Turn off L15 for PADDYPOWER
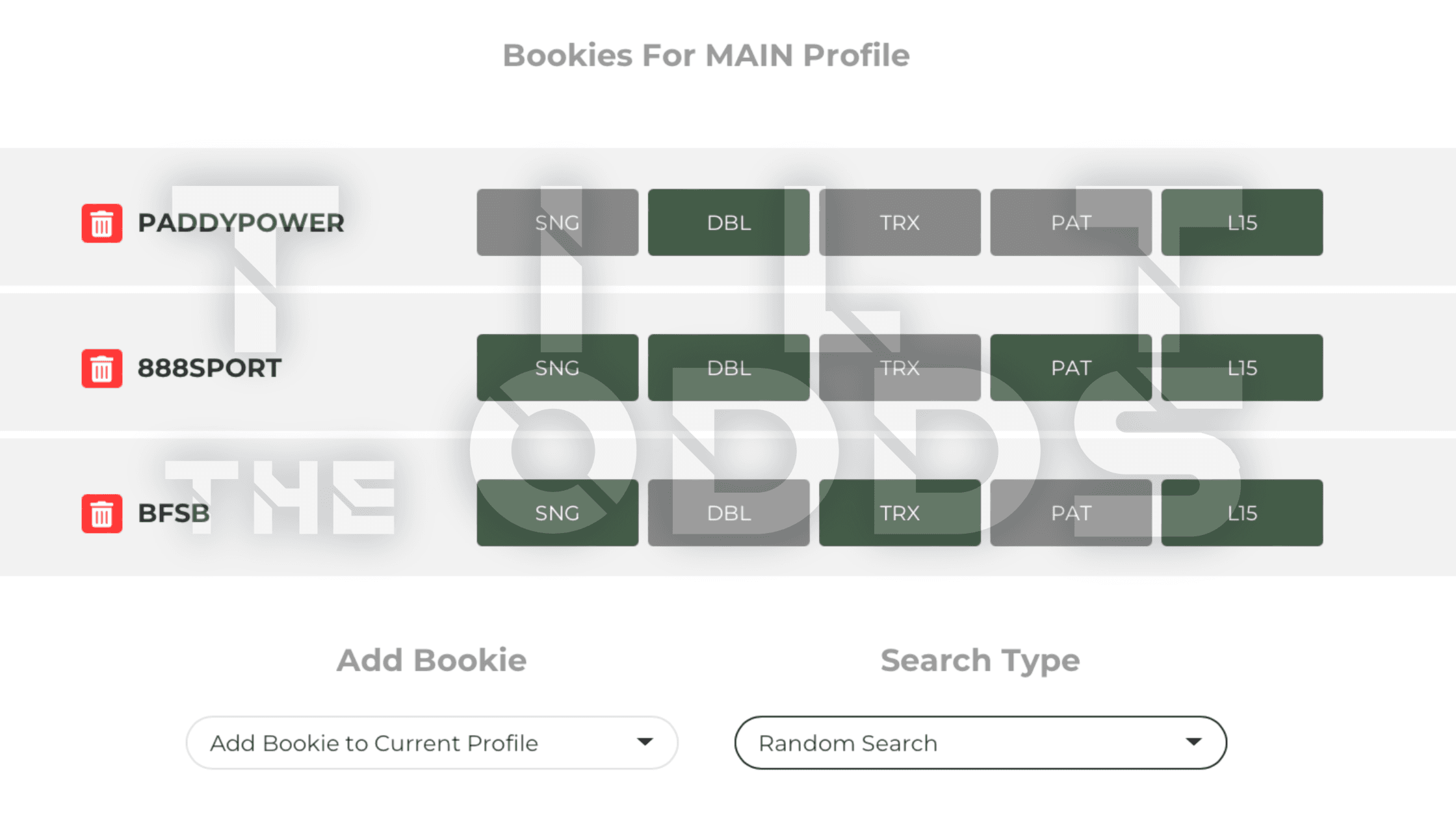 (1241, 223)
